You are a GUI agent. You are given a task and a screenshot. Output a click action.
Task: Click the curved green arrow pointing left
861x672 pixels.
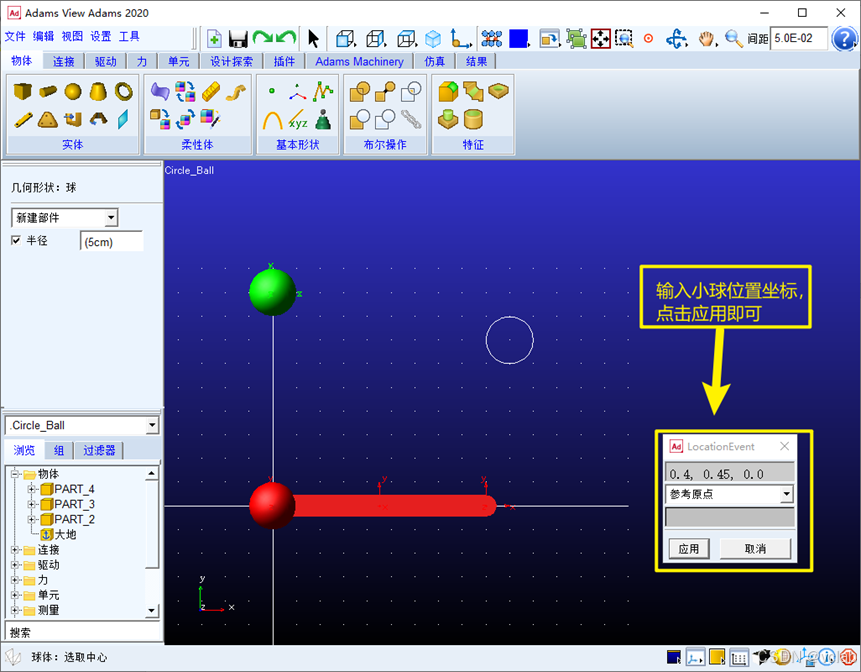286,38
